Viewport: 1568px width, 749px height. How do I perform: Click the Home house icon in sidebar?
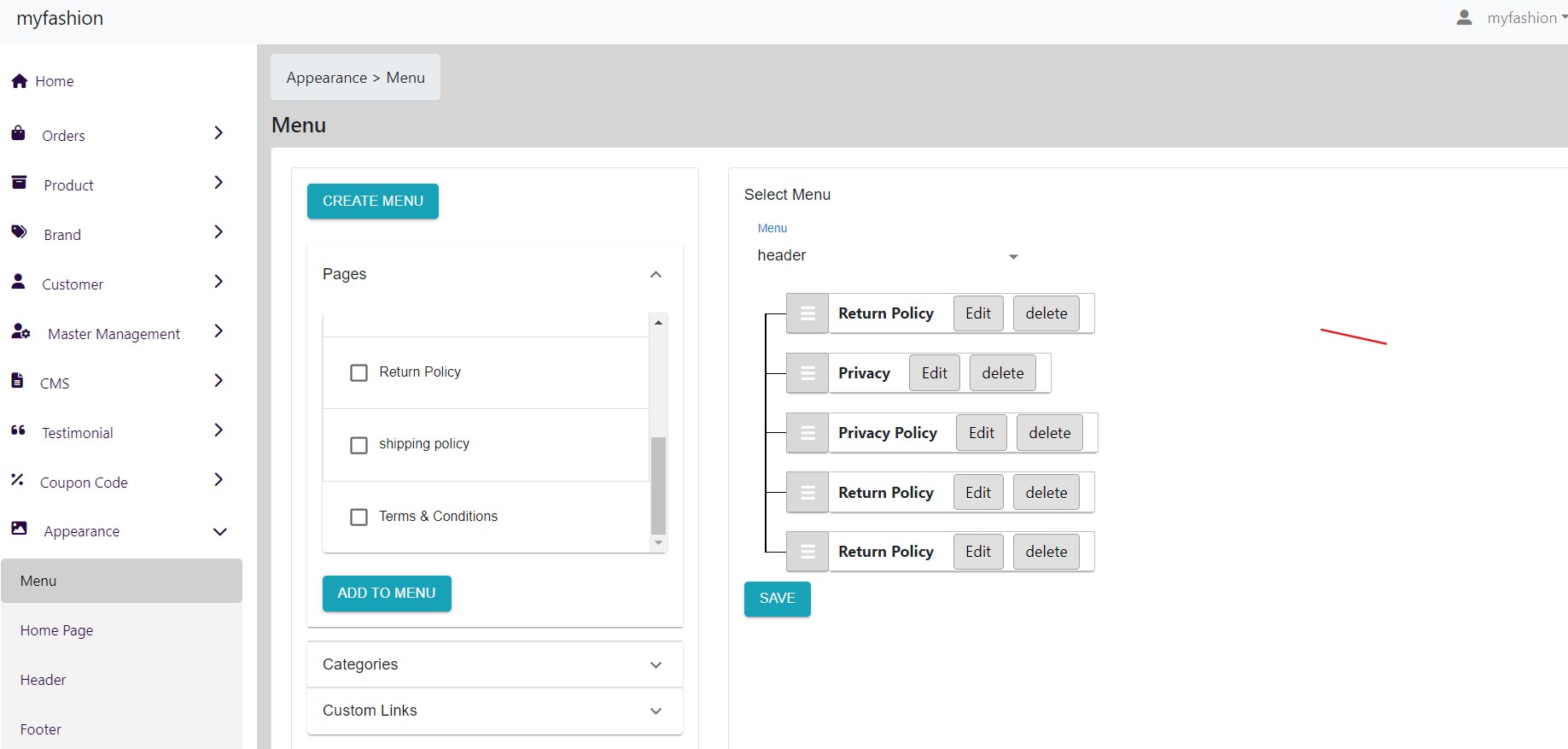pyautogui.click(x=20, y=81)
